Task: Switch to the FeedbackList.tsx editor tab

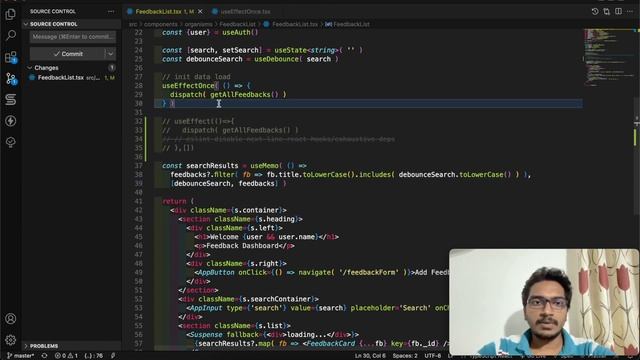Action: coord(164,11)
